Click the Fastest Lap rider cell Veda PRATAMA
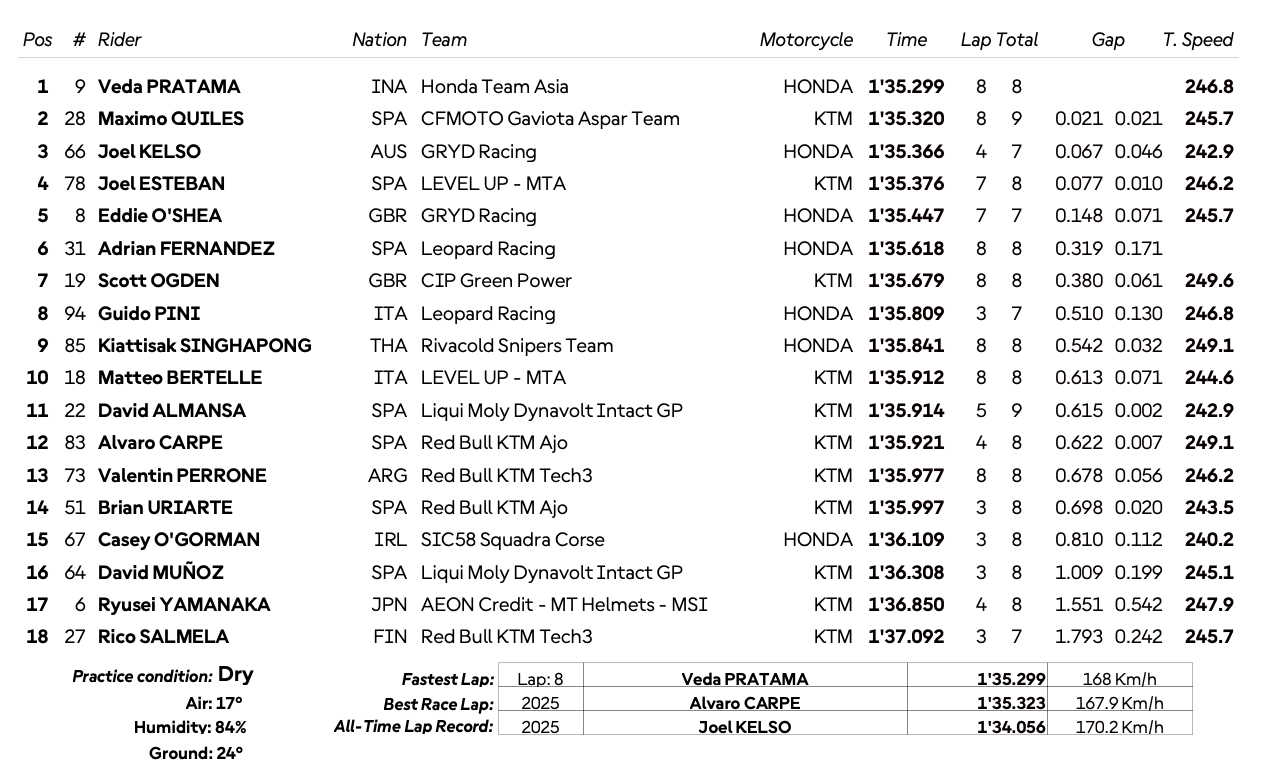 click(x=745, y=679)
